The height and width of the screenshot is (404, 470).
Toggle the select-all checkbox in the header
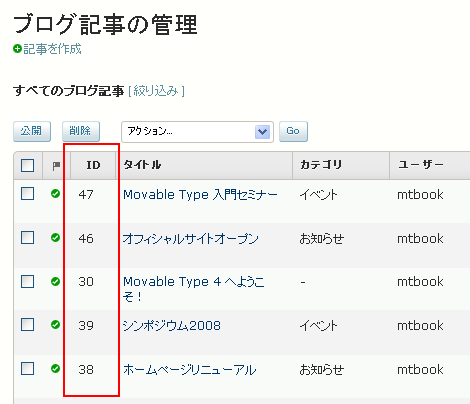click(27, 165)
